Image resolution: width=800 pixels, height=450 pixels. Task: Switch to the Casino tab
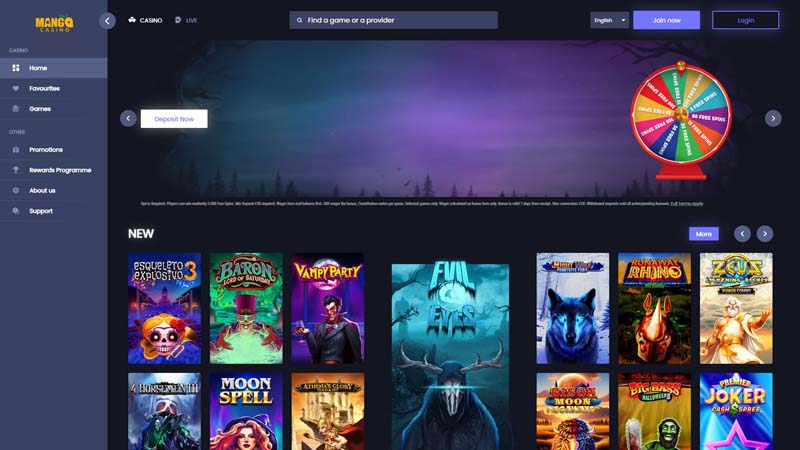pos(145,20)
